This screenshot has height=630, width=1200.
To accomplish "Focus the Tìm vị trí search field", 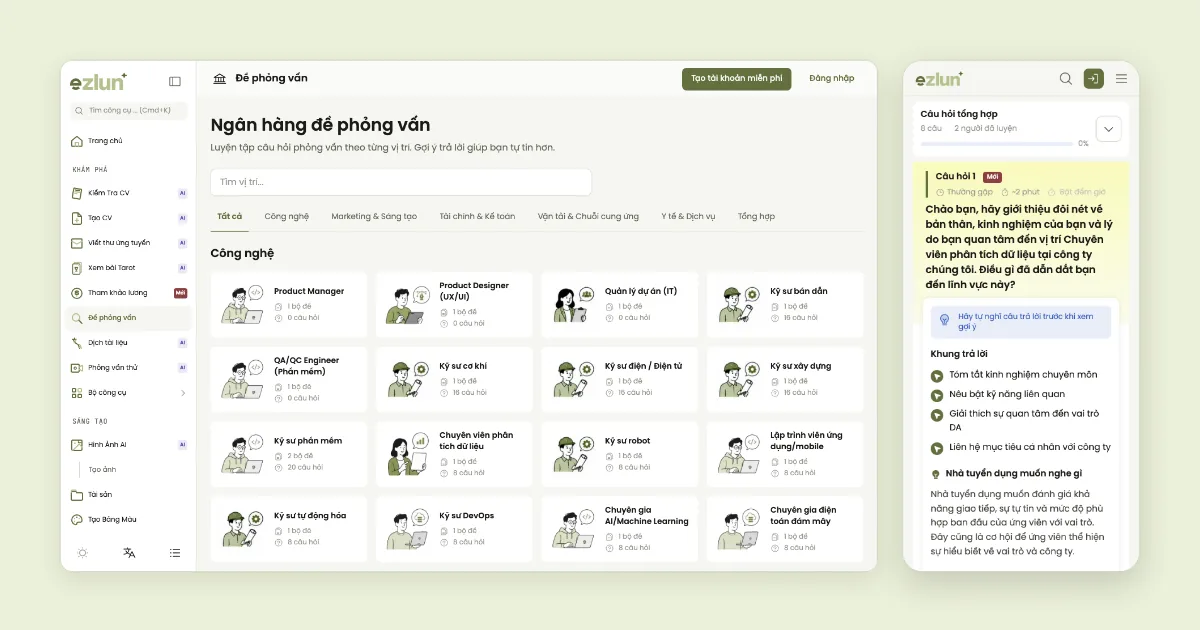I will 401,182.
